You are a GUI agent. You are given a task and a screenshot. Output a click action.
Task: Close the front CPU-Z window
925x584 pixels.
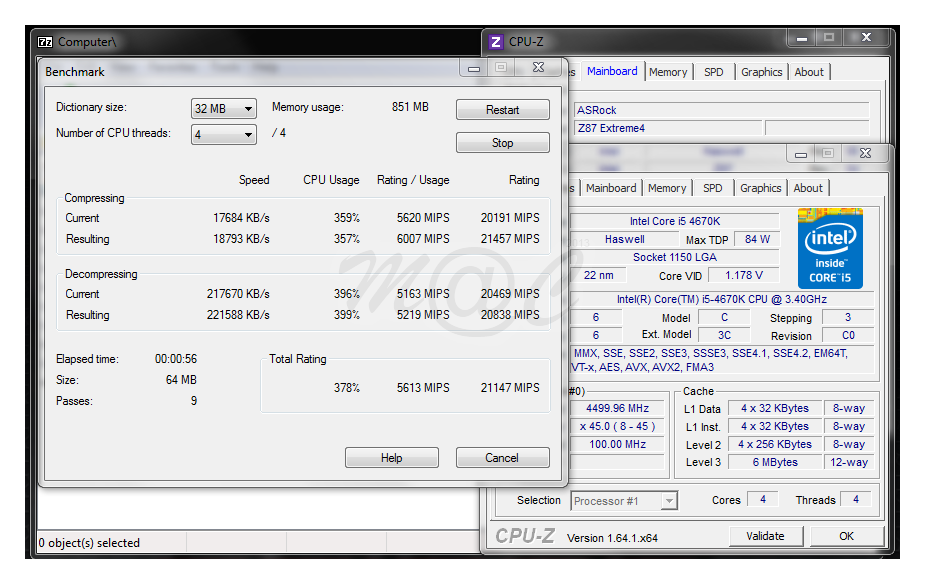[x=865, y=153]
